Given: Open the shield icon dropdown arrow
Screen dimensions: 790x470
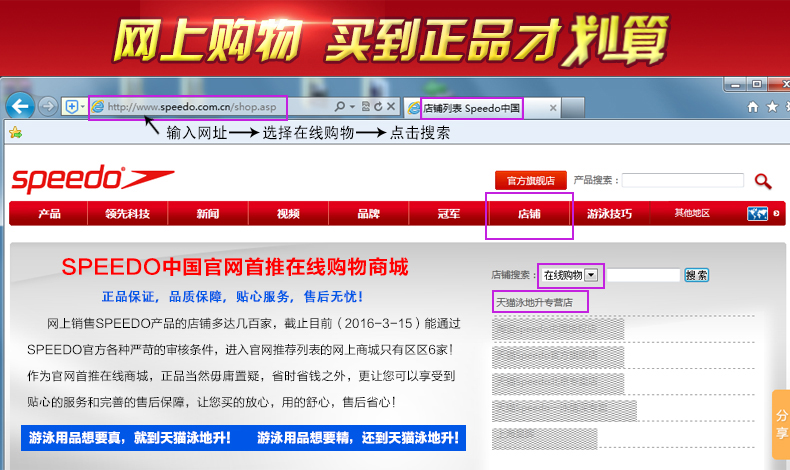Looking at the screenshot, I should [83, 107].
